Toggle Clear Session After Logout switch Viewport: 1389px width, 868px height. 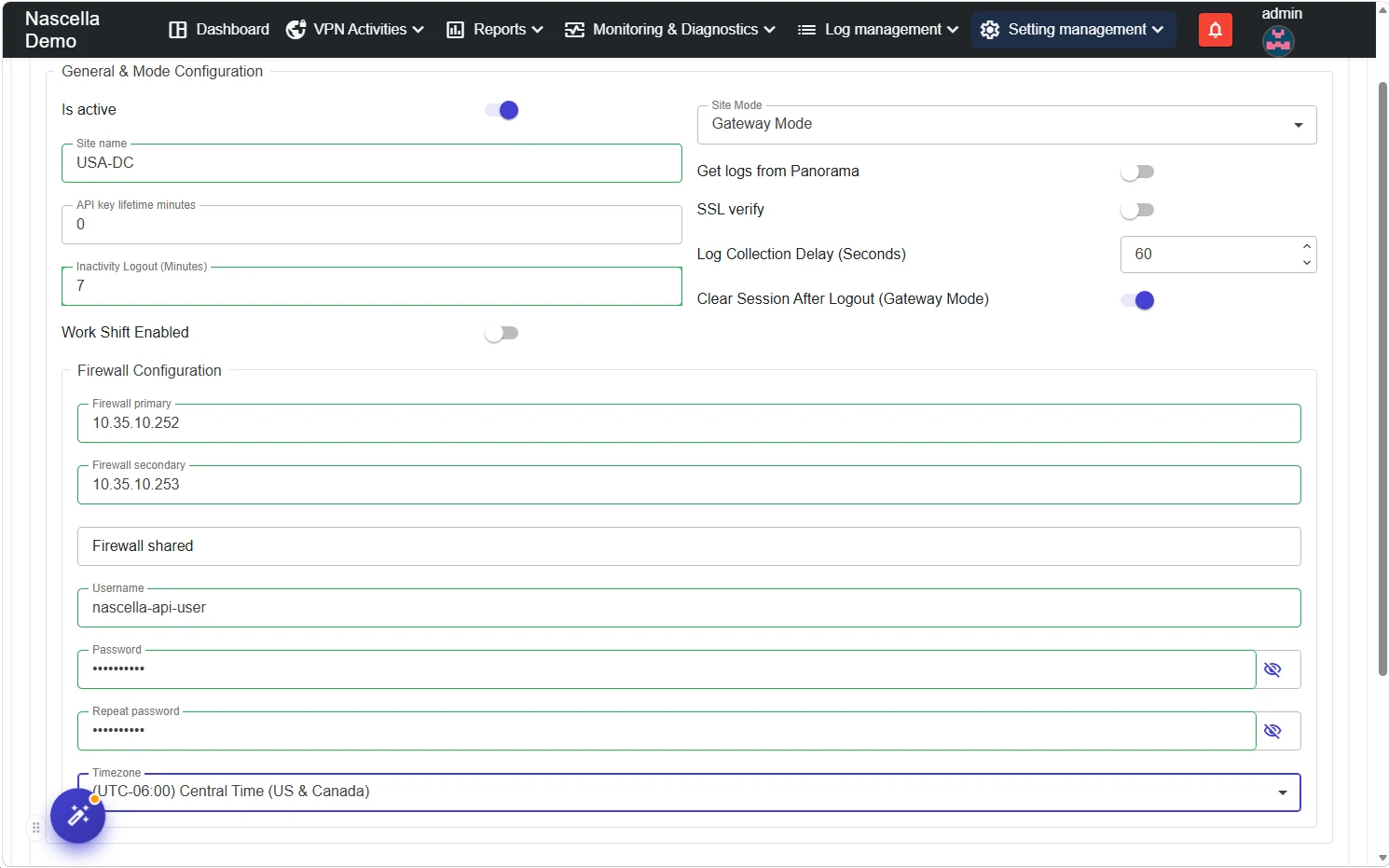tap(1137, 300)
